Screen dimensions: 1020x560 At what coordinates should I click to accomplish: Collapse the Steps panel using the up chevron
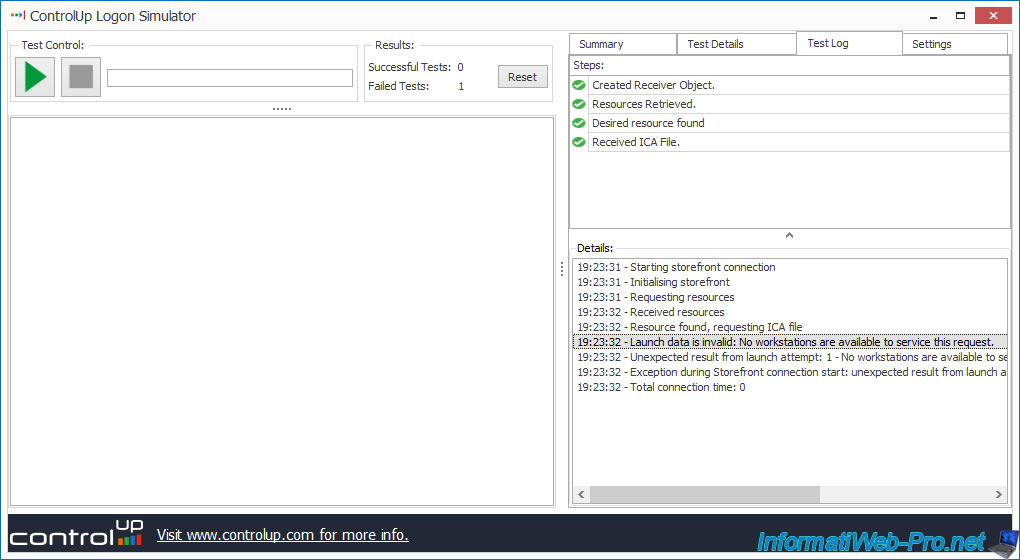789,235
